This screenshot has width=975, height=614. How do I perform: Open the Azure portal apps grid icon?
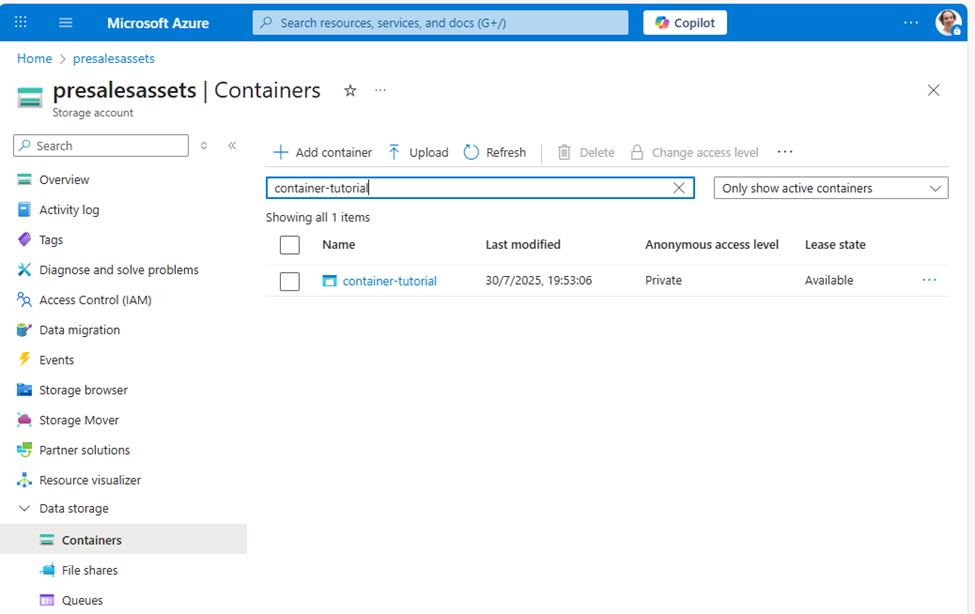(x=21, y=22)
